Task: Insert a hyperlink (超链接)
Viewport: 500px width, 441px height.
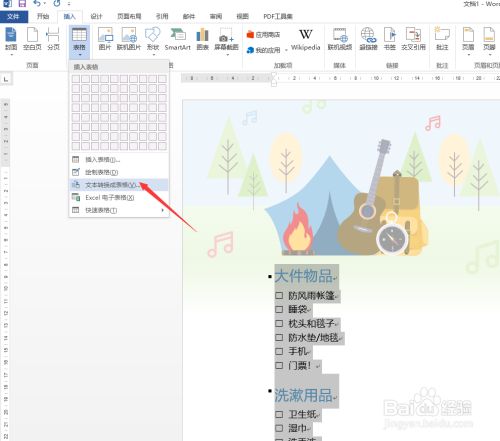Action: 368,39
